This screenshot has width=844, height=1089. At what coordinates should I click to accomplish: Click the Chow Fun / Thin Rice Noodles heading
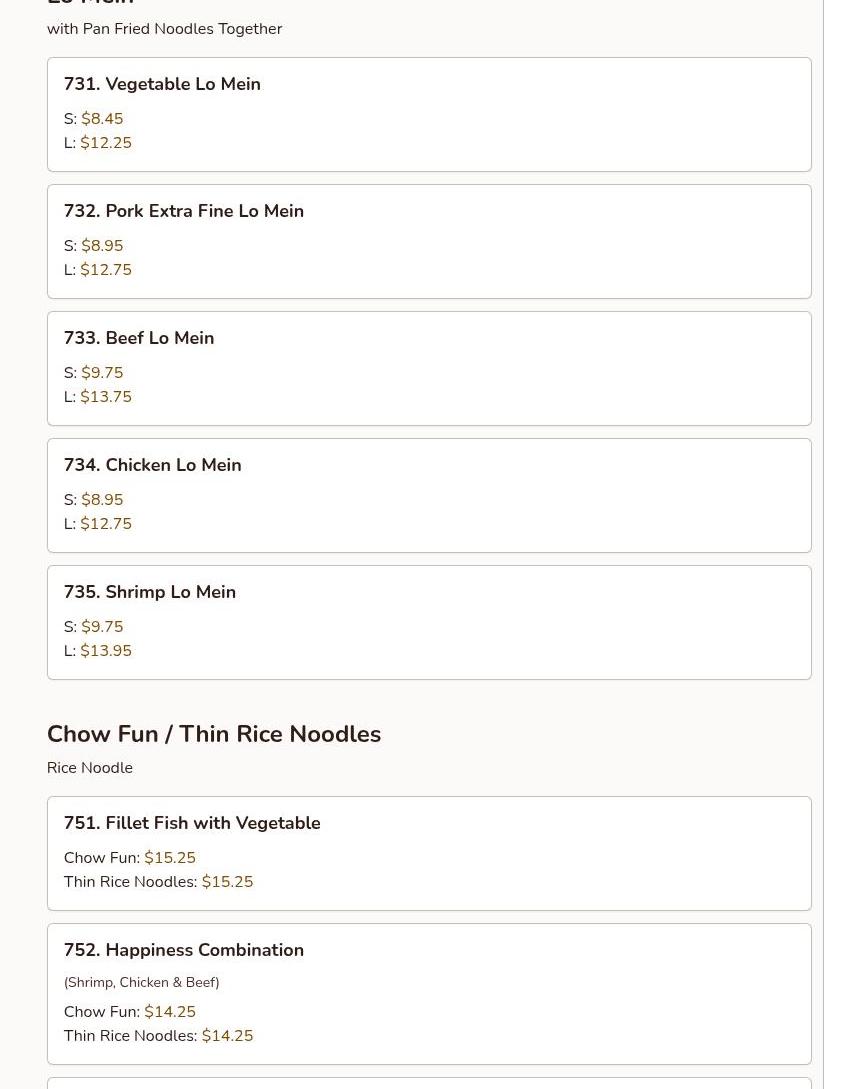point(214,734)
